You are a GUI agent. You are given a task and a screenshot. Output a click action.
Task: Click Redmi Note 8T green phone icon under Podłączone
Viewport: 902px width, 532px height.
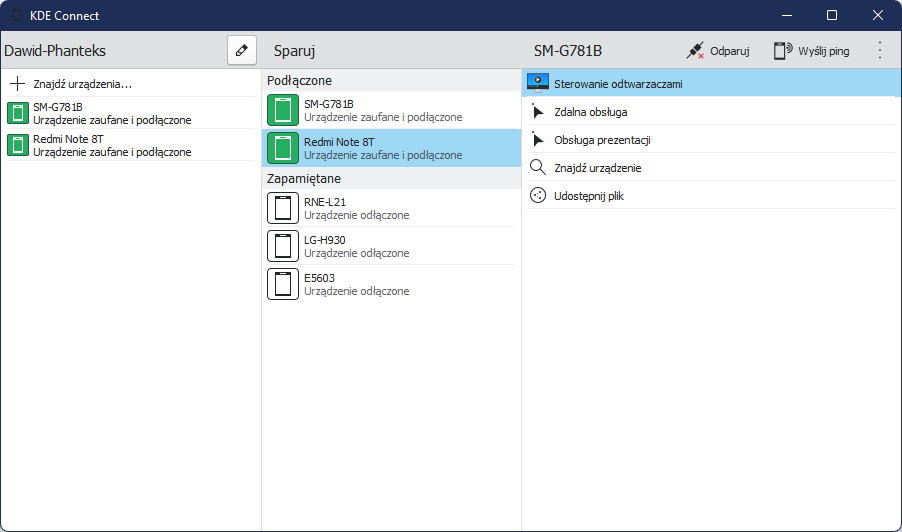click(282, 148)
